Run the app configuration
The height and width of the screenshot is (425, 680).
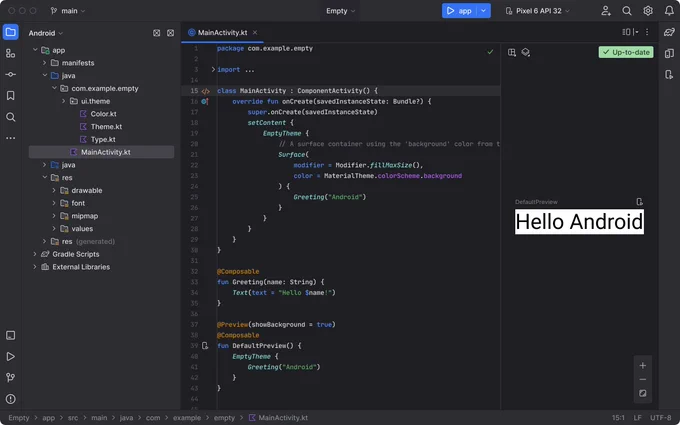tap(459, 11)
